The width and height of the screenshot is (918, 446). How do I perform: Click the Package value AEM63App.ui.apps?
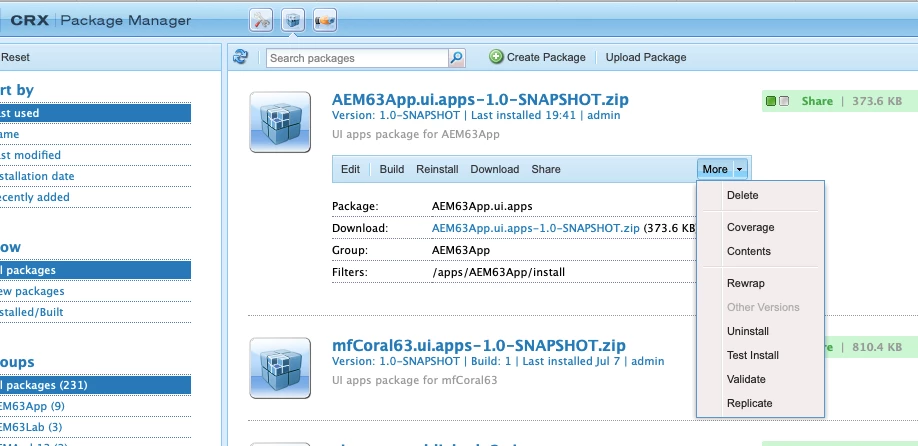482,206
